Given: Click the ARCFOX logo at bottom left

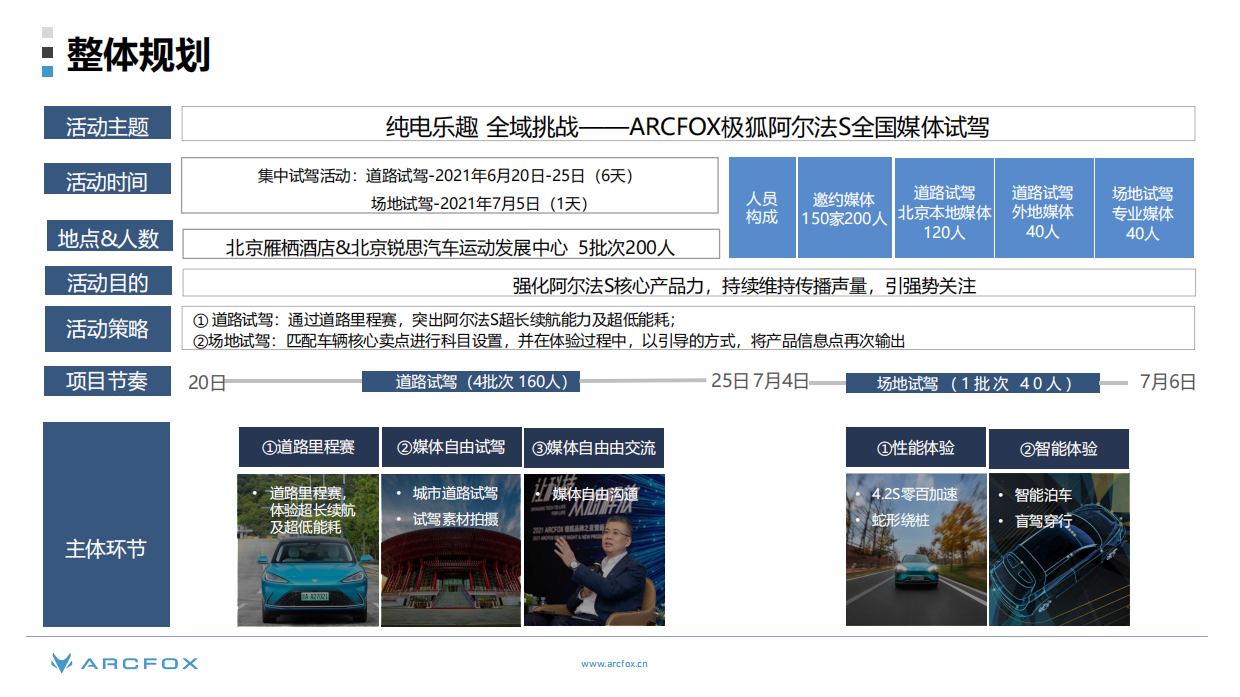Looking at the screenshot, I should (x=124, y=662).
